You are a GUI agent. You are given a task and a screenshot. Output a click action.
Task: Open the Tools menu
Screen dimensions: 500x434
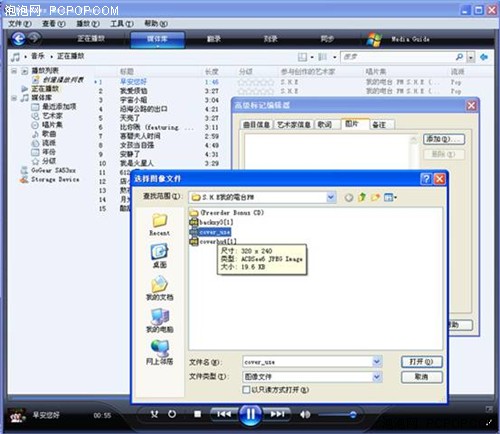click(x=122, y=24)
